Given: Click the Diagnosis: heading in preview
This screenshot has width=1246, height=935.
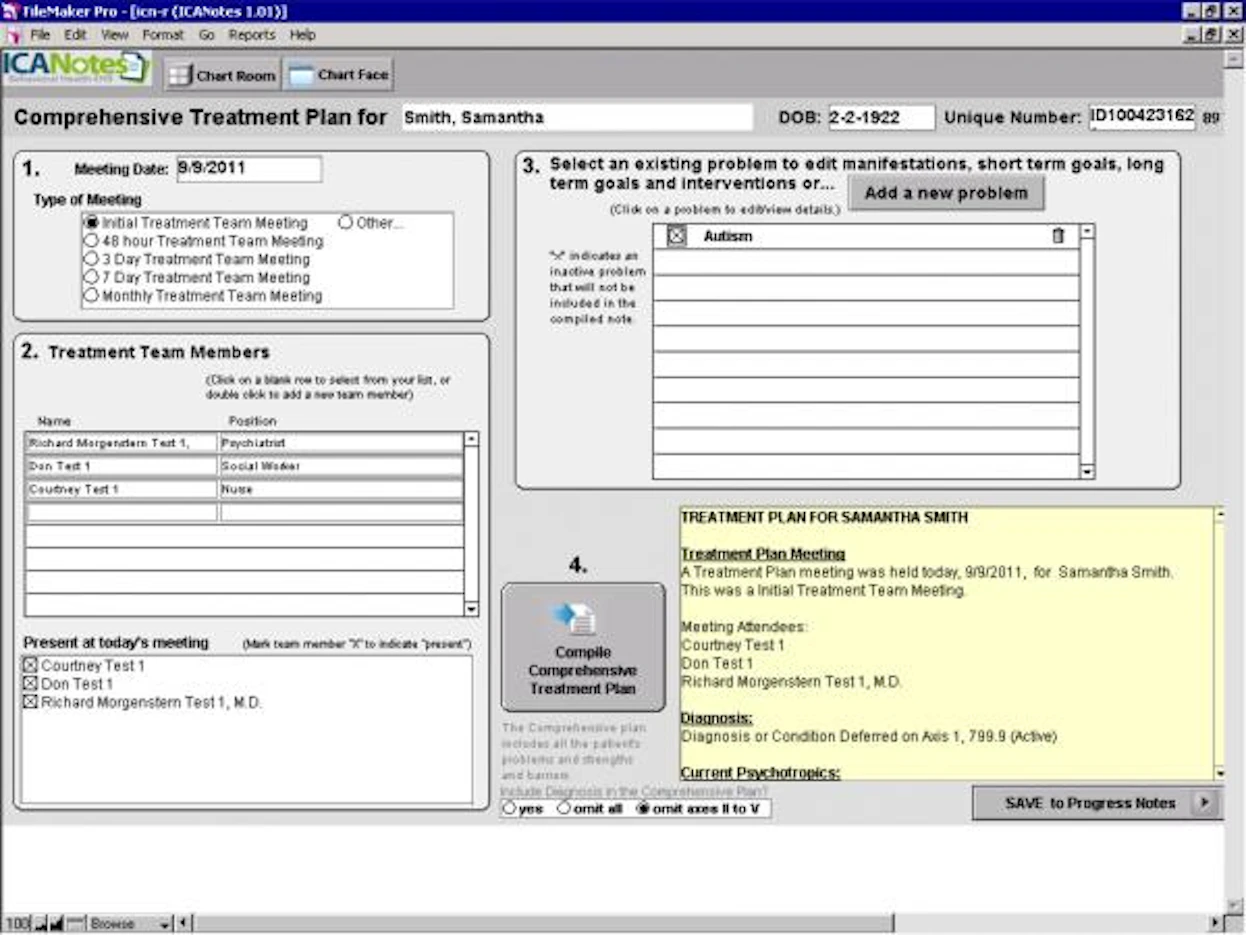Looking at the screenshot, I should click(x=717, y=718).
